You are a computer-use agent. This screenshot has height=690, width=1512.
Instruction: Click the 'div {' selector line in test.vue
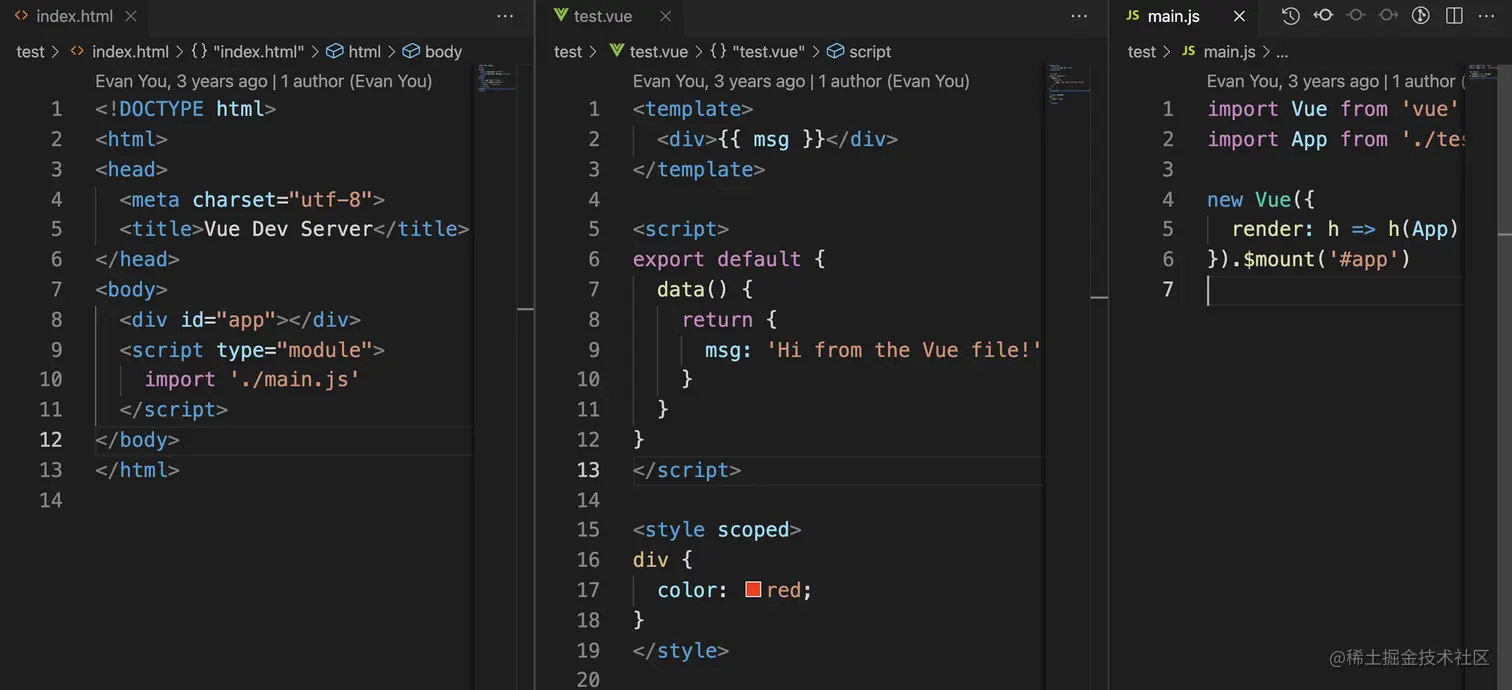663,560
